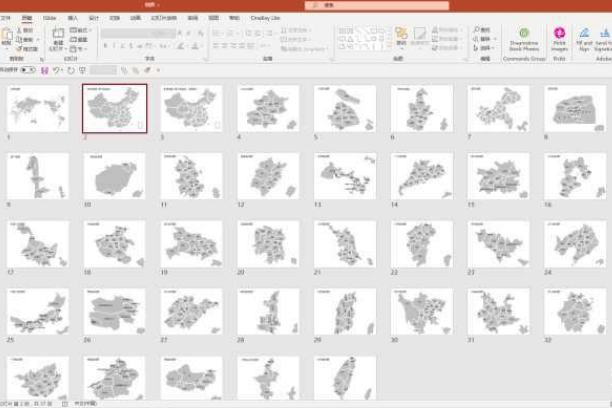Open the Arrange objects icon
This screenshot has width=612, height=408.
click(x=401, y=36)
